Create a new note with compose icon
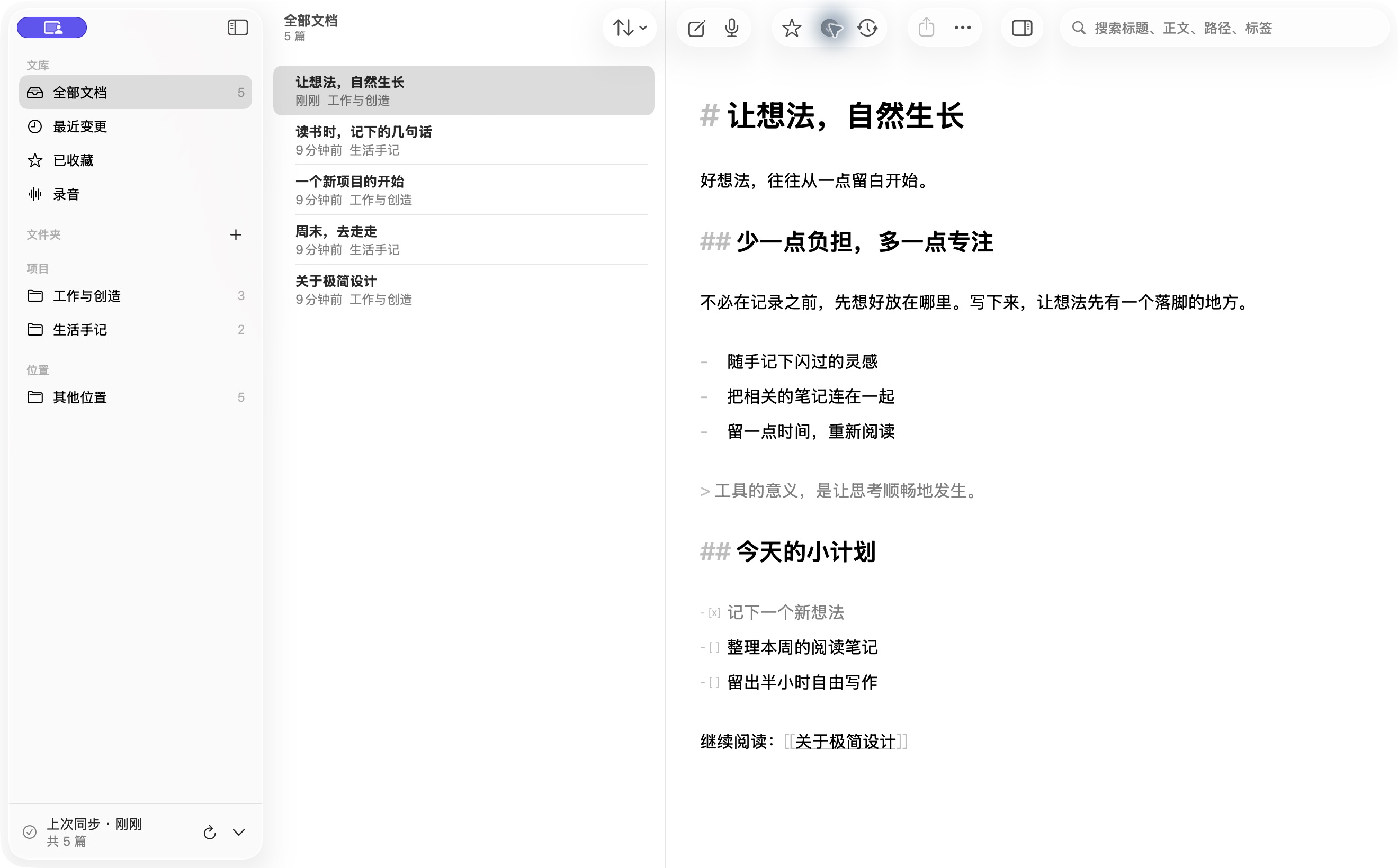 [696, 28]
